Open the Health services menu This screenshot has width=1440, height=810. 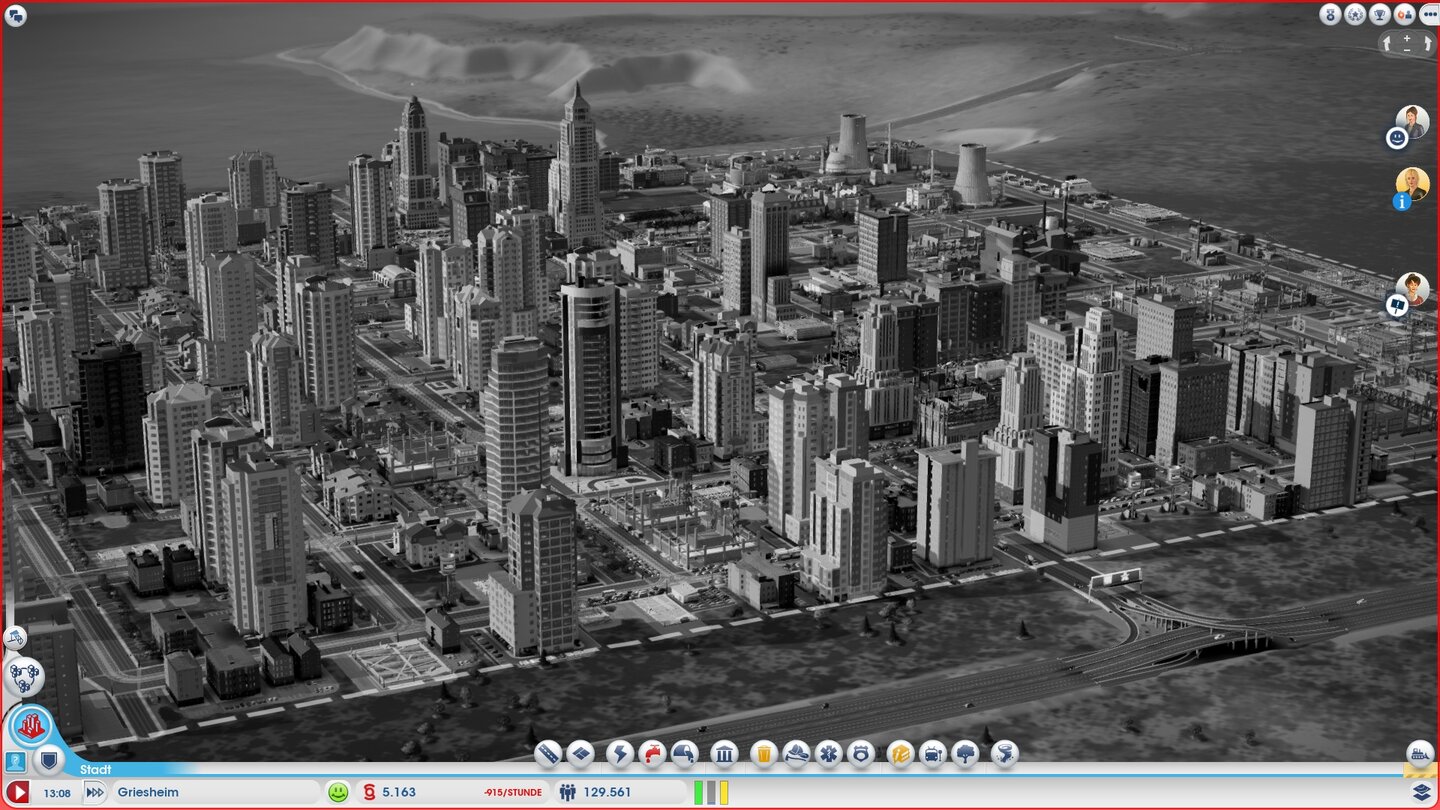click(x=828, y=753)
